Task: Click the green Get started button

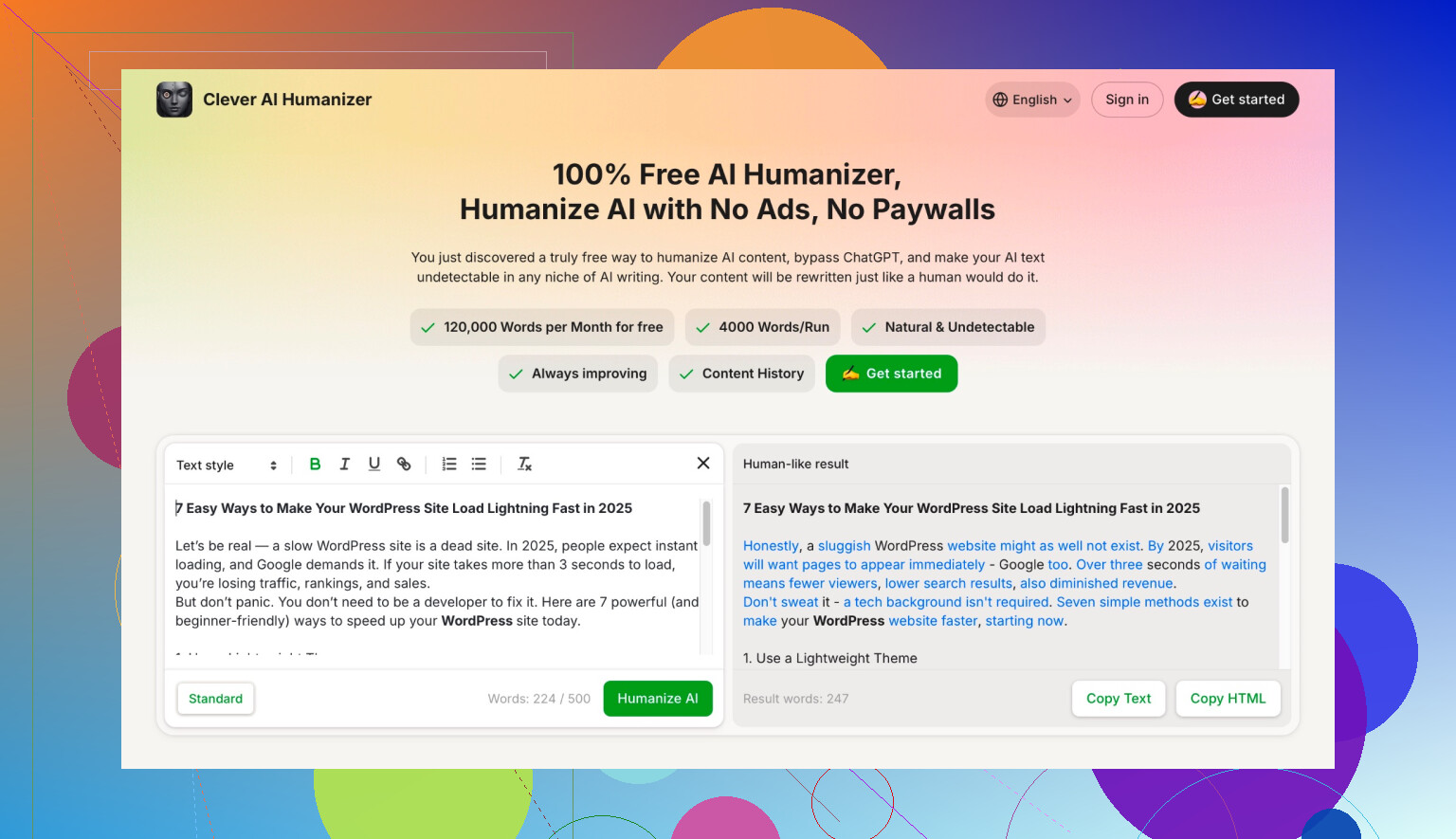Action: click(x=891, y=374)
